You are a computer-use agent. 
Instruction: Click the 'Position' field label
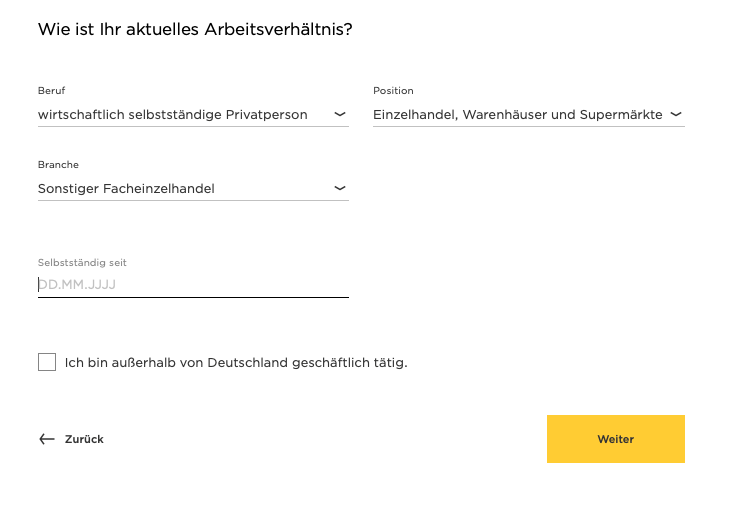point(393,90)
